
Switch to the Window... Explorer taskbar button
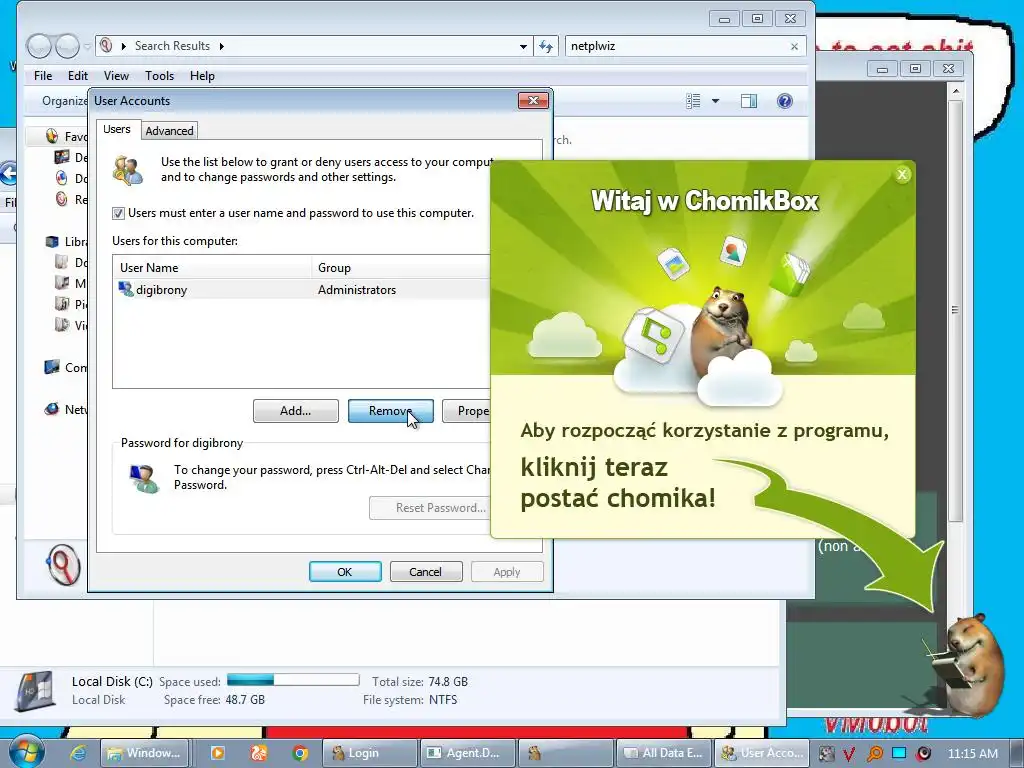(x=144, y=753)
